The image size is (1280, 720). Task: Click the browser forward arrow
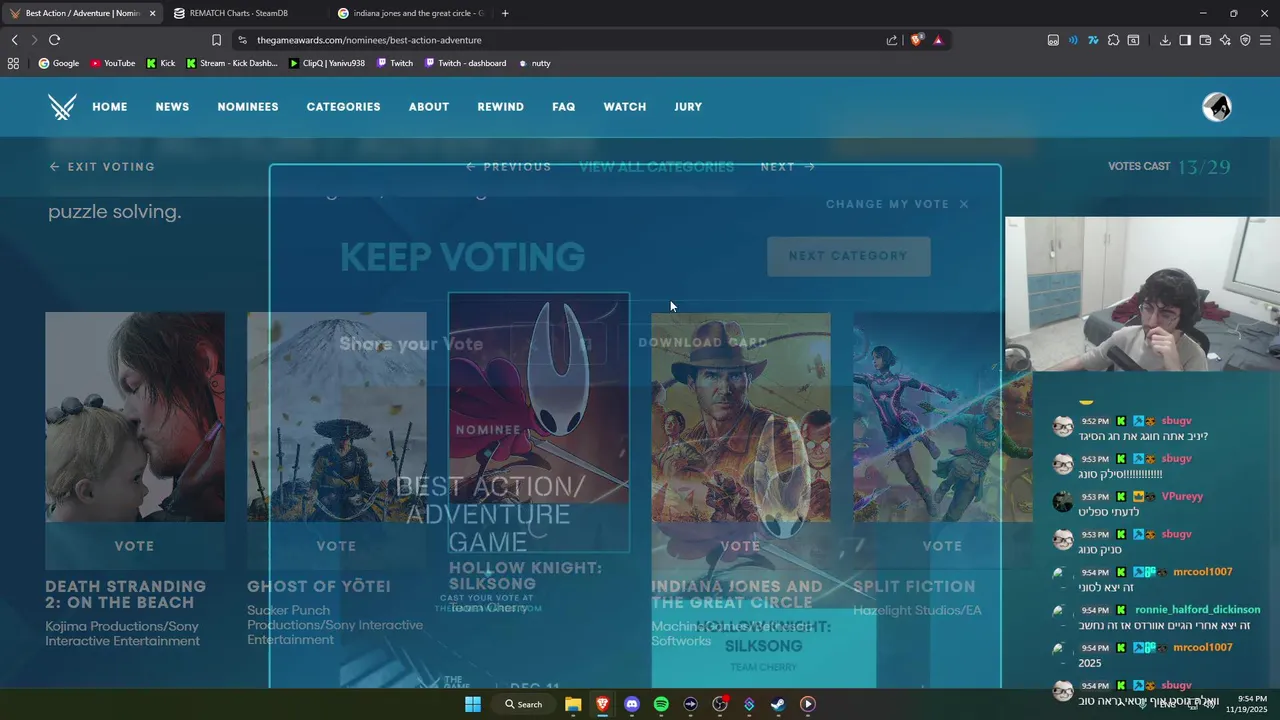click(x=34, y=40)
